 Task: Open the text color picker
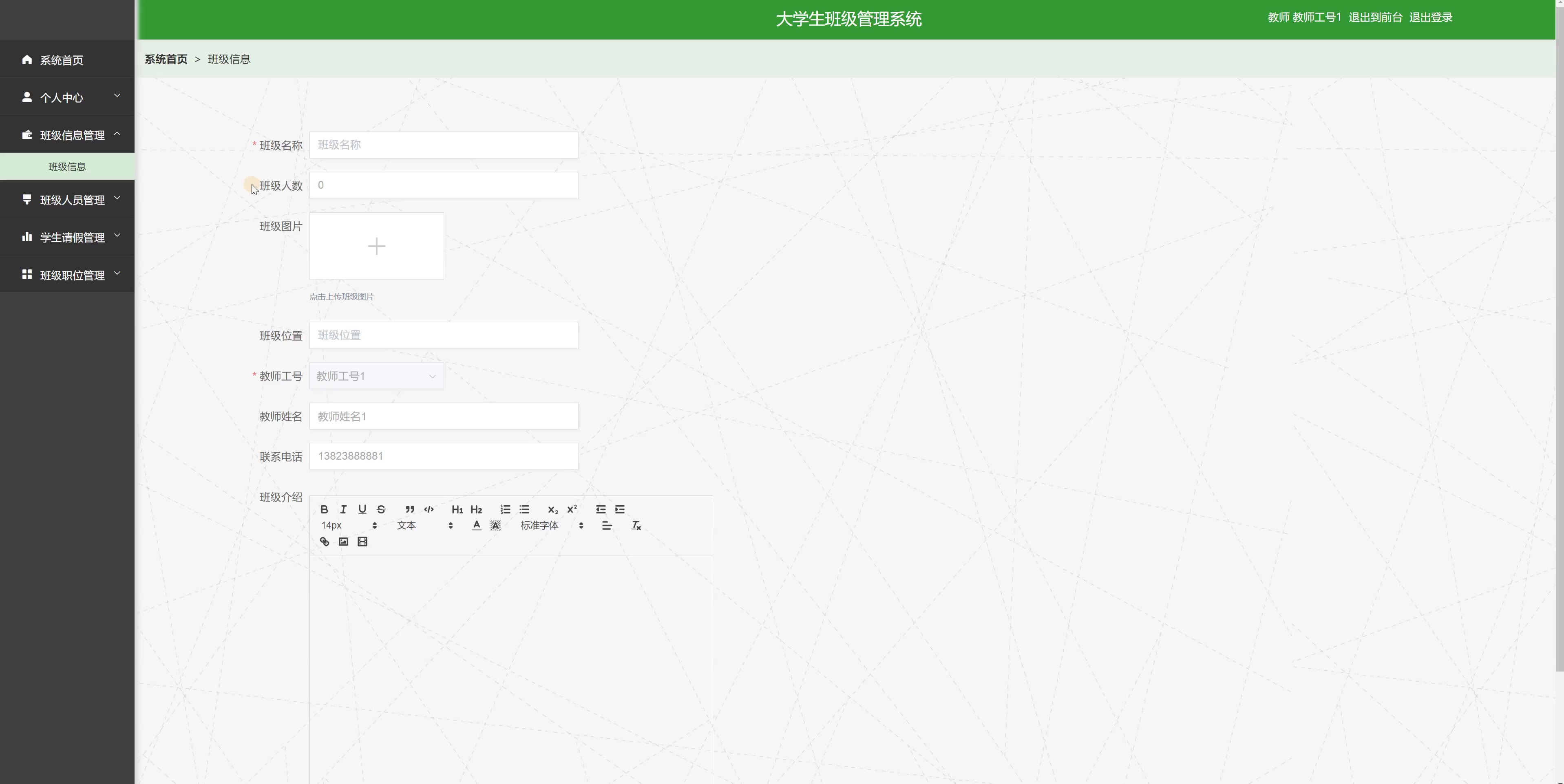(x=477, y=526)
